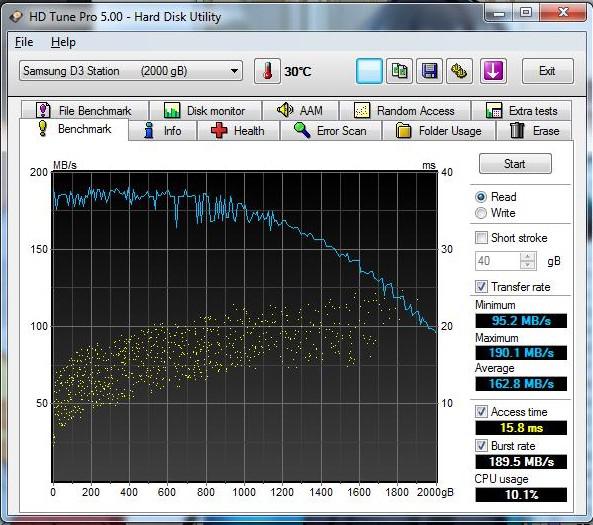Click the blank screenshot toolbar button
Image resolution: width=593 pixels, height=525 pixels.
pos(369,71)
